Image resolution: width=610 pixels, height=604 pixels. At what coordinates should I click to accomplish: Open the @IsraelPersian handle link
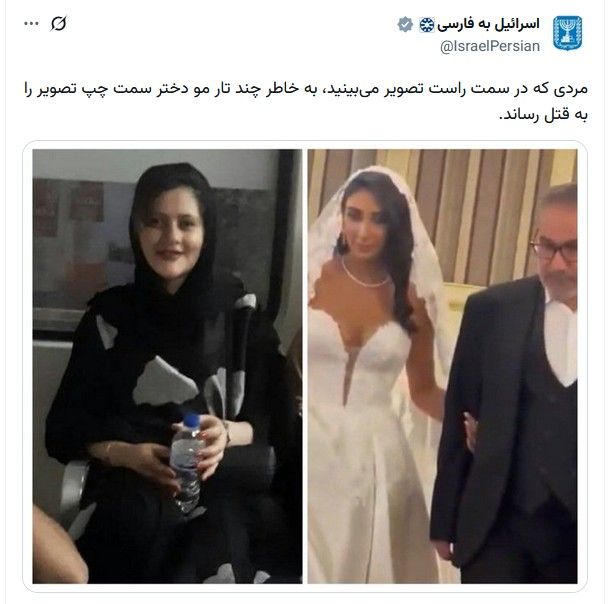point(490,47)
